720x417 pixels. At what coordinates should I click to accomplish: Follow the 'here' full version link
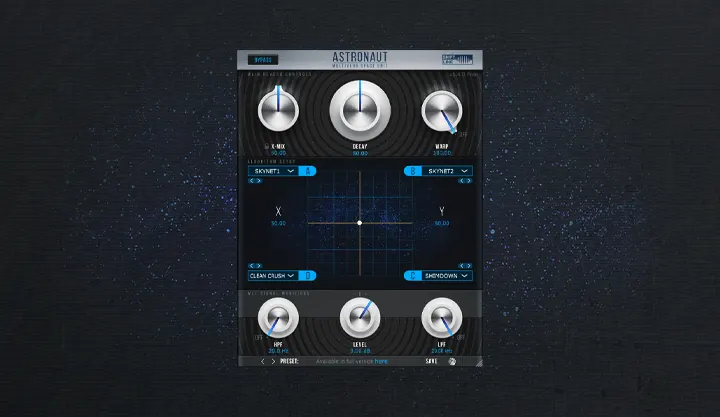click(x=381, y=362)
